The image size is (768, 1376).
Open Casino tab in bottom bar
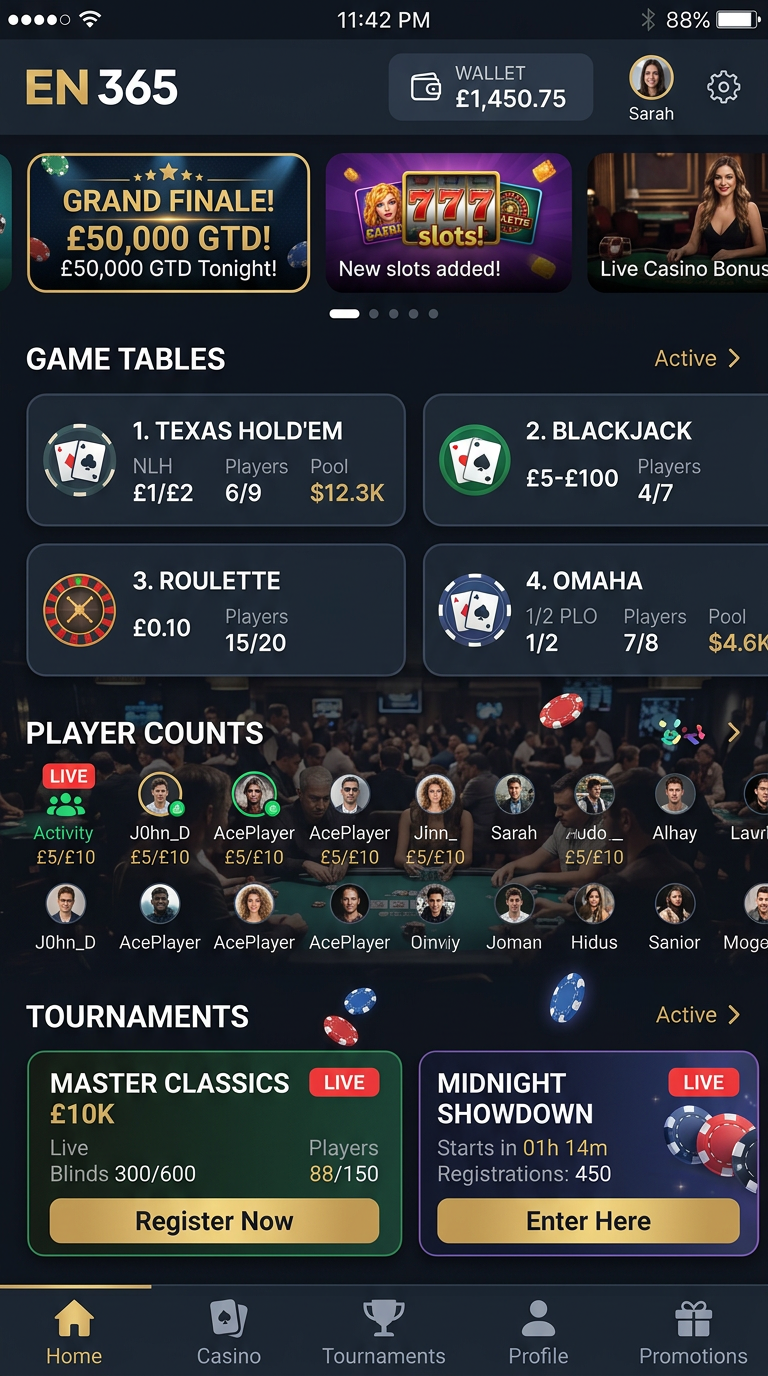point(229,1334)
